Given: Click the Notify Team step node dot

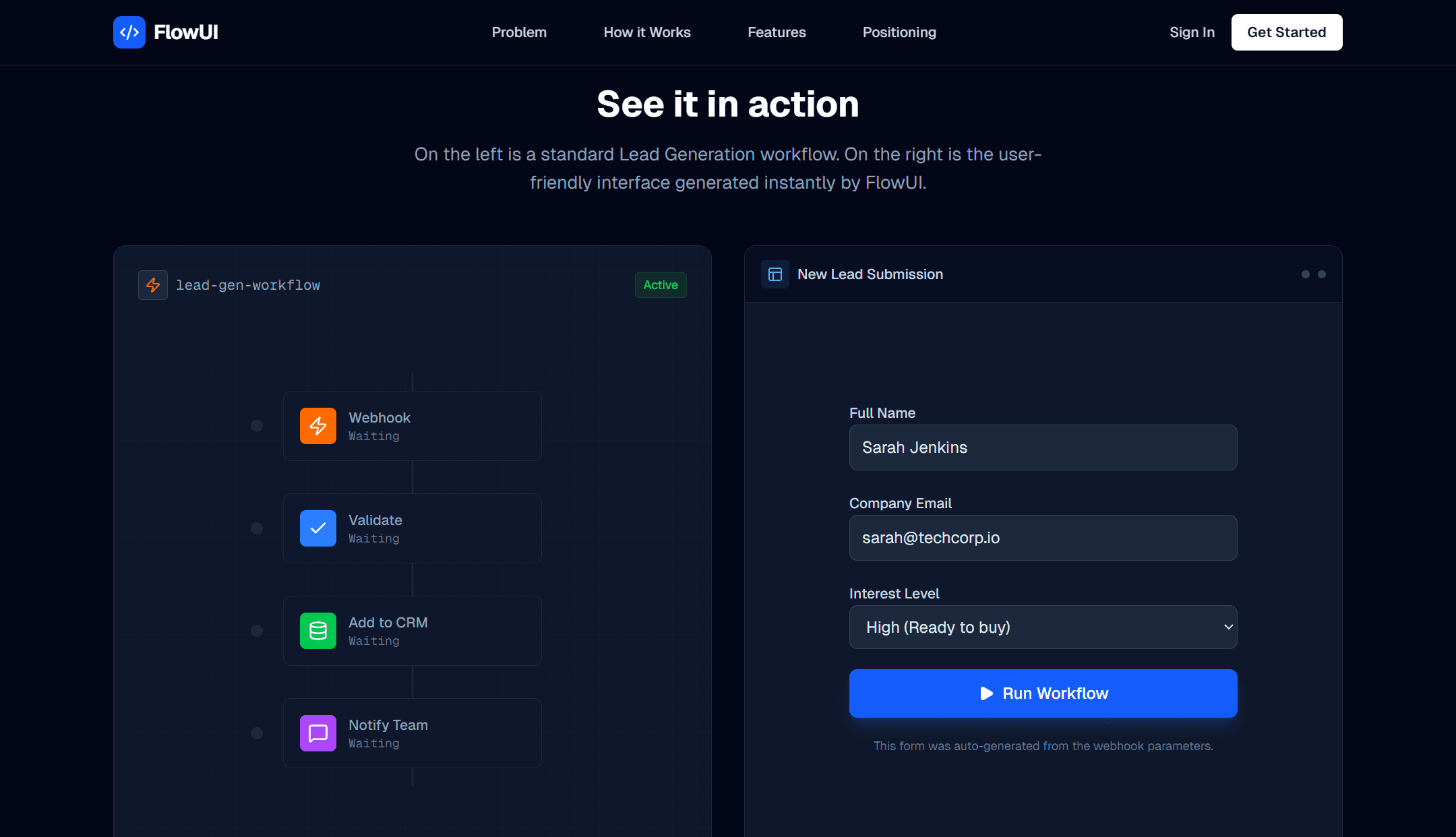Looking at the screenshot, I should click(256, 733).
